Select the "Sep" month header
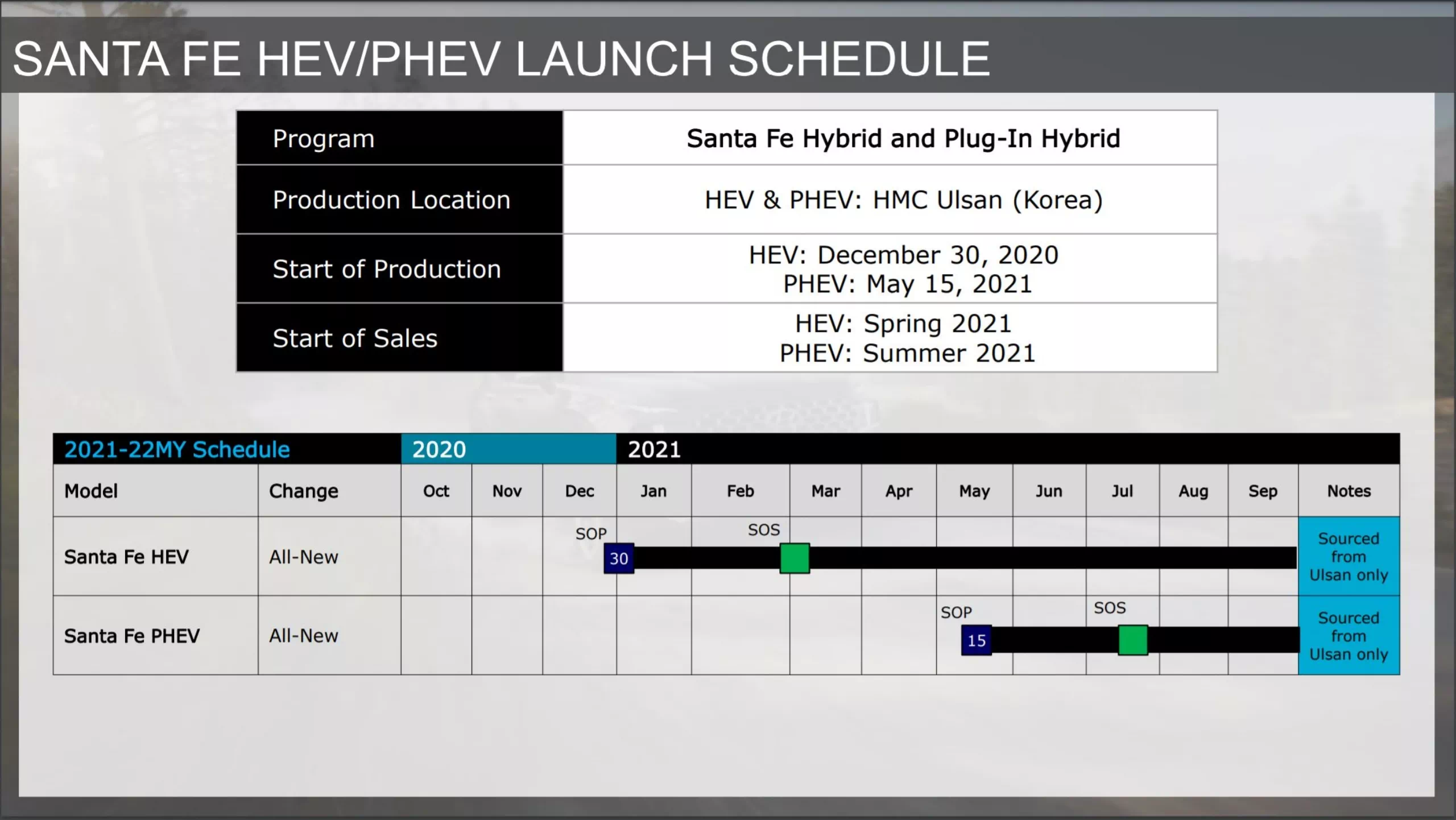 pyautogui.click(x=1263, y=491)
